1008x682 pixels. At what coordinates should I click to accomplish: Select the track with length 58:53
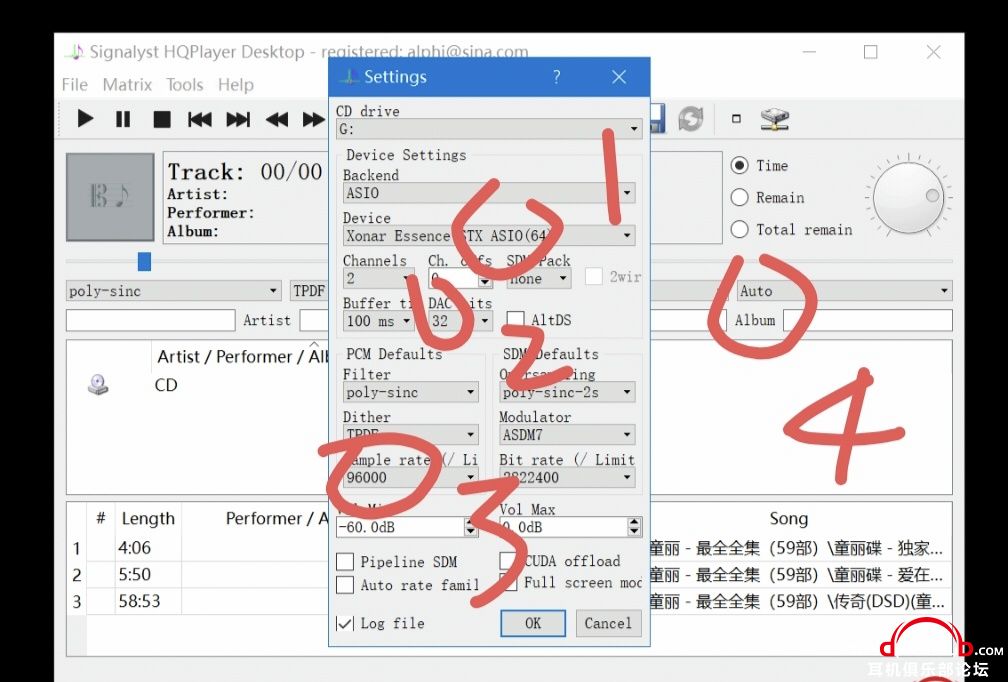point(140,602)
